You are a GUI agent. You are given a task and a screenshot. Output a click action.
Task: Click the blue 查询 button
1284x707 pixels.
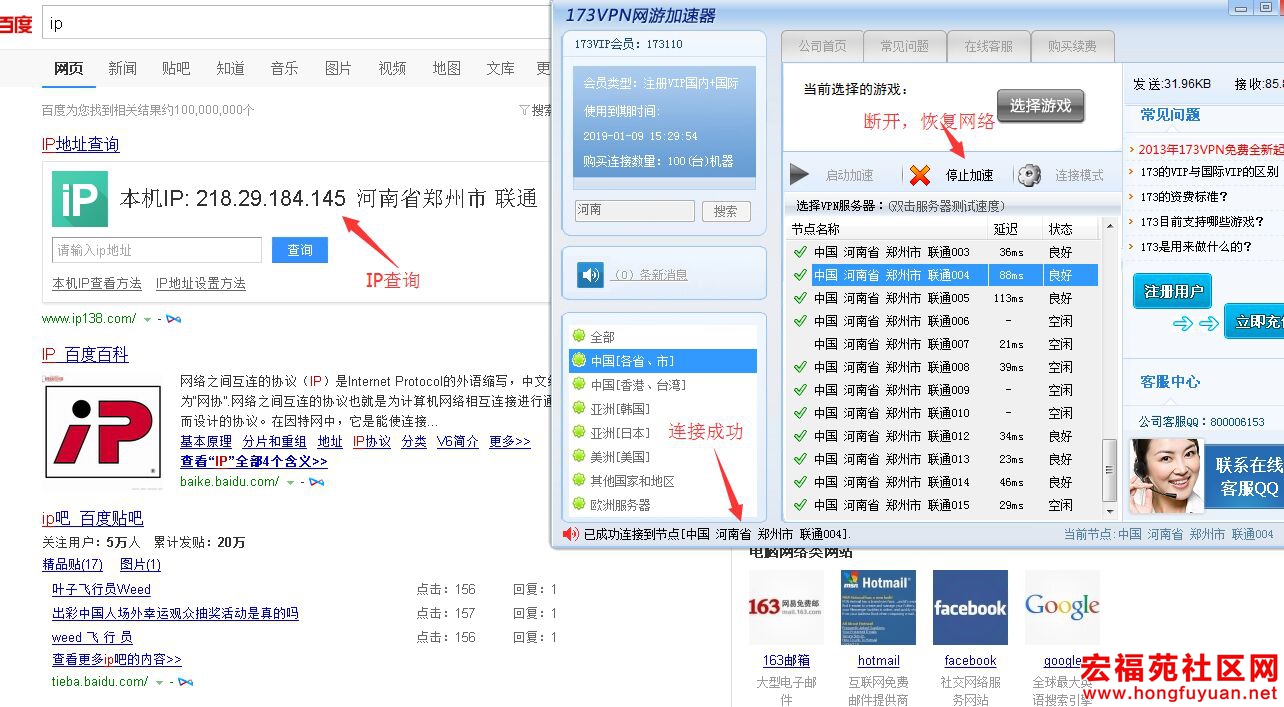tap(300, 250)
